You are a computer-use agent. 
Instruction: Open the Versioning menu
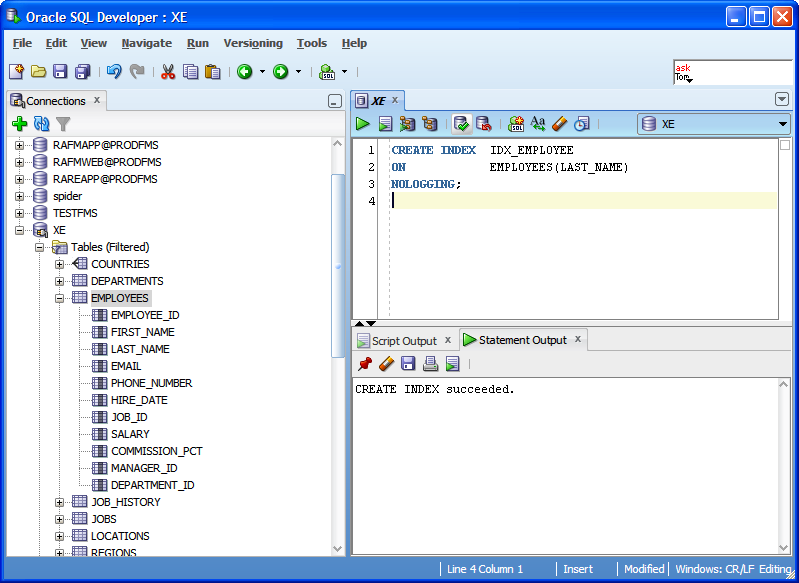click(x=253, y=43)
